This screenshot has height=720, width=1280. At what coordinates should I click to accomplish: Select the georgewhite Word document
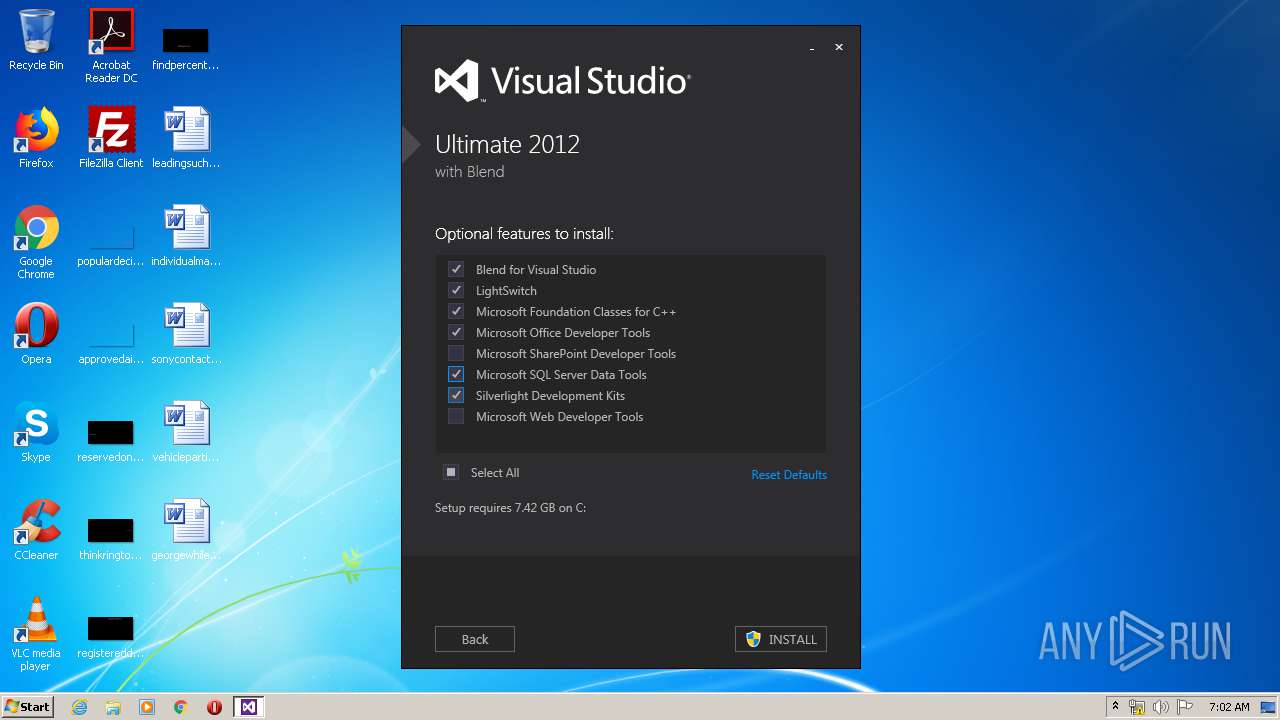(186, 530)
